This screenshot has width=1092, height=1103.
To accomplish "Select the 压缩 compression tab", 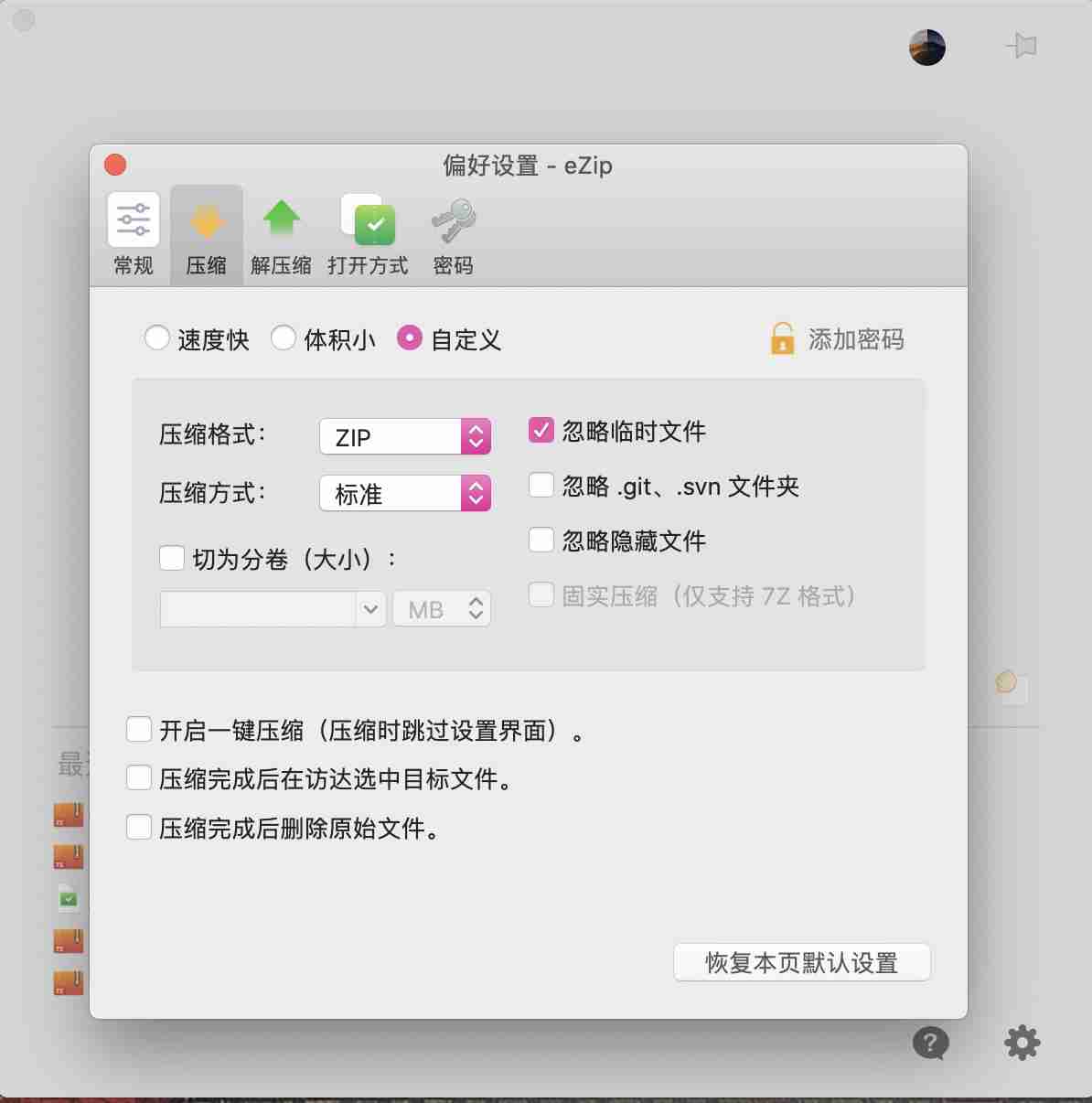I will pyautogui.click(x=207, y=234).
